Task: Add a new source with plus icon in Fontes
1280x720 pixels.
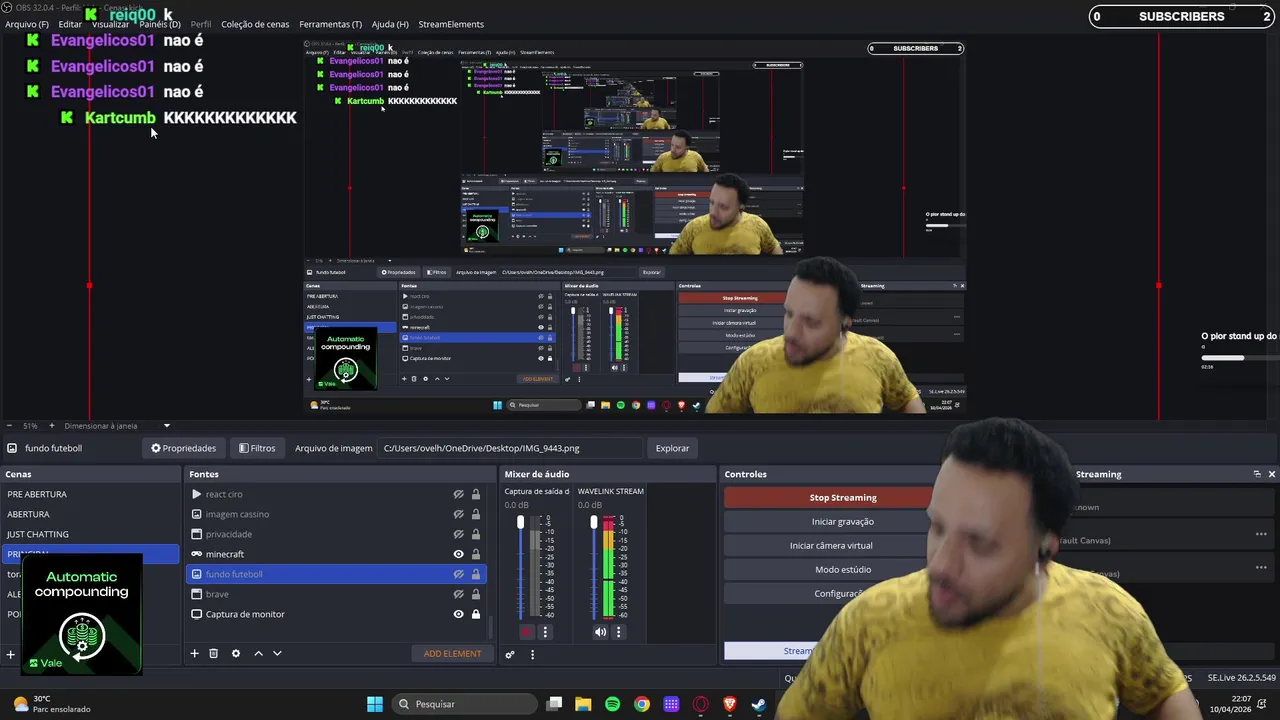Action: pos(194,654)
